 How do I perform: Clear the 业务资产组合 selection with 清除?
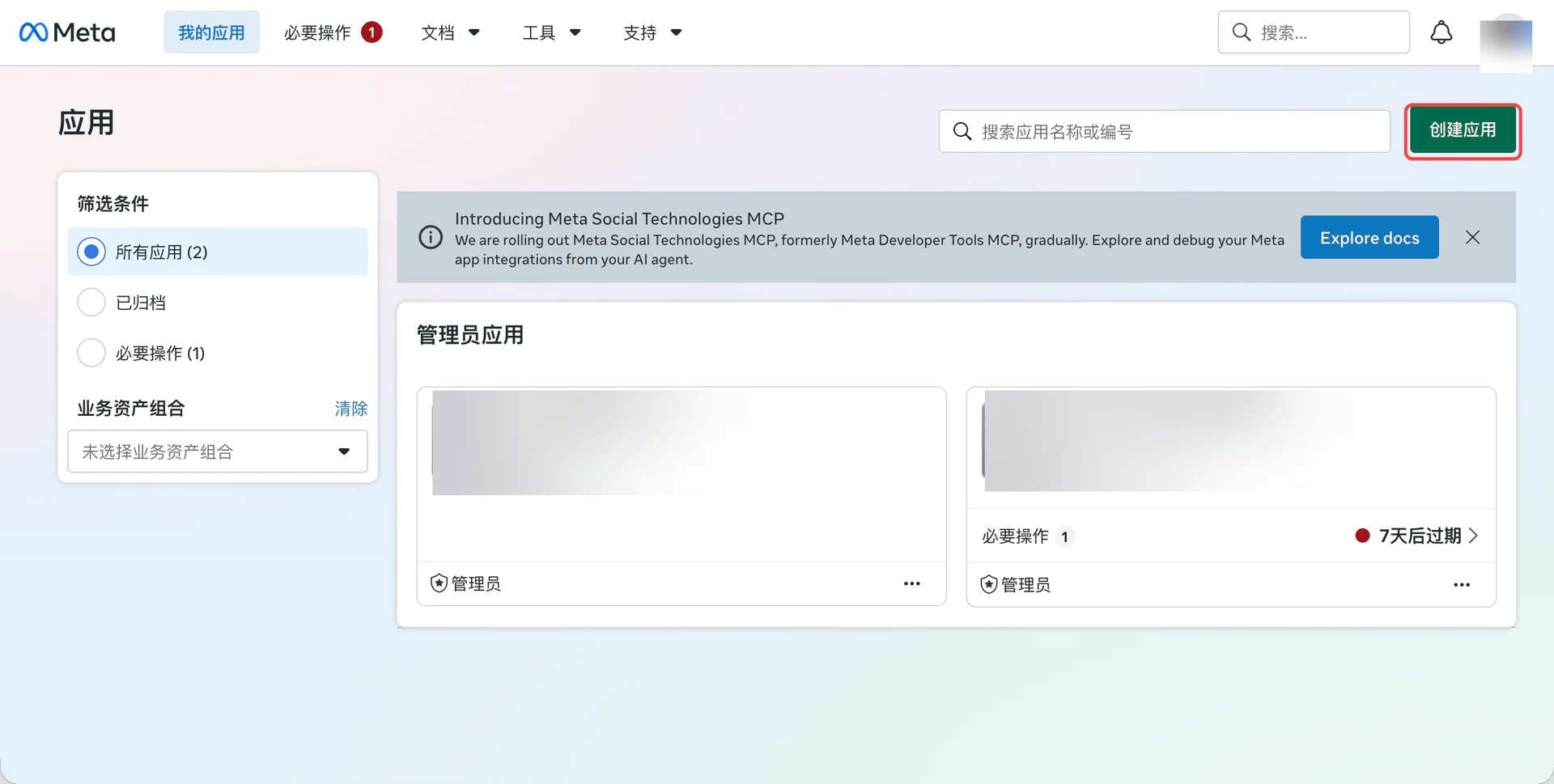tap(351, 409)
